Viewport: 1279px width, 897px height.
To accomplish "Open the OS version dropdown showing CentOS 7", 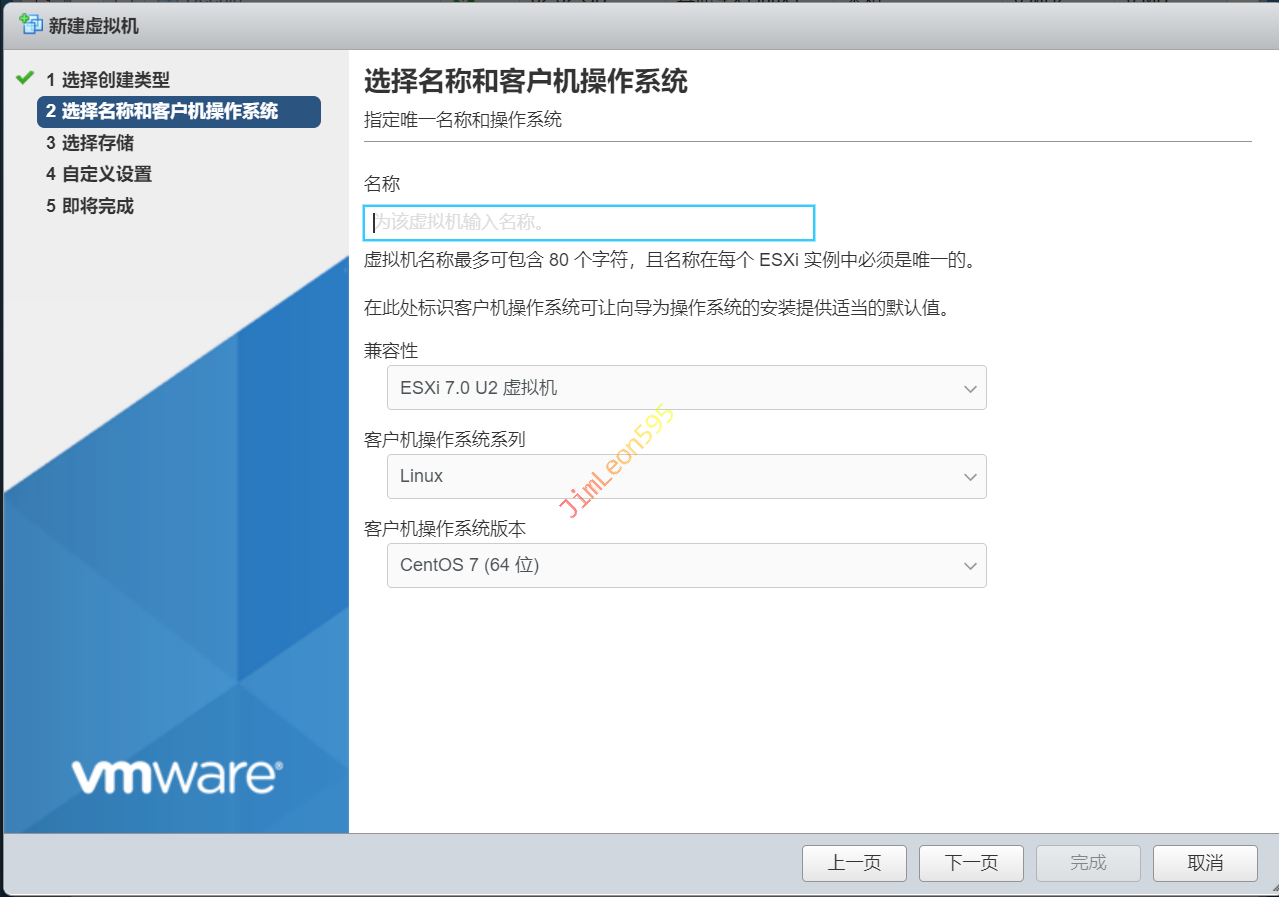I will (x=686, y=565).
